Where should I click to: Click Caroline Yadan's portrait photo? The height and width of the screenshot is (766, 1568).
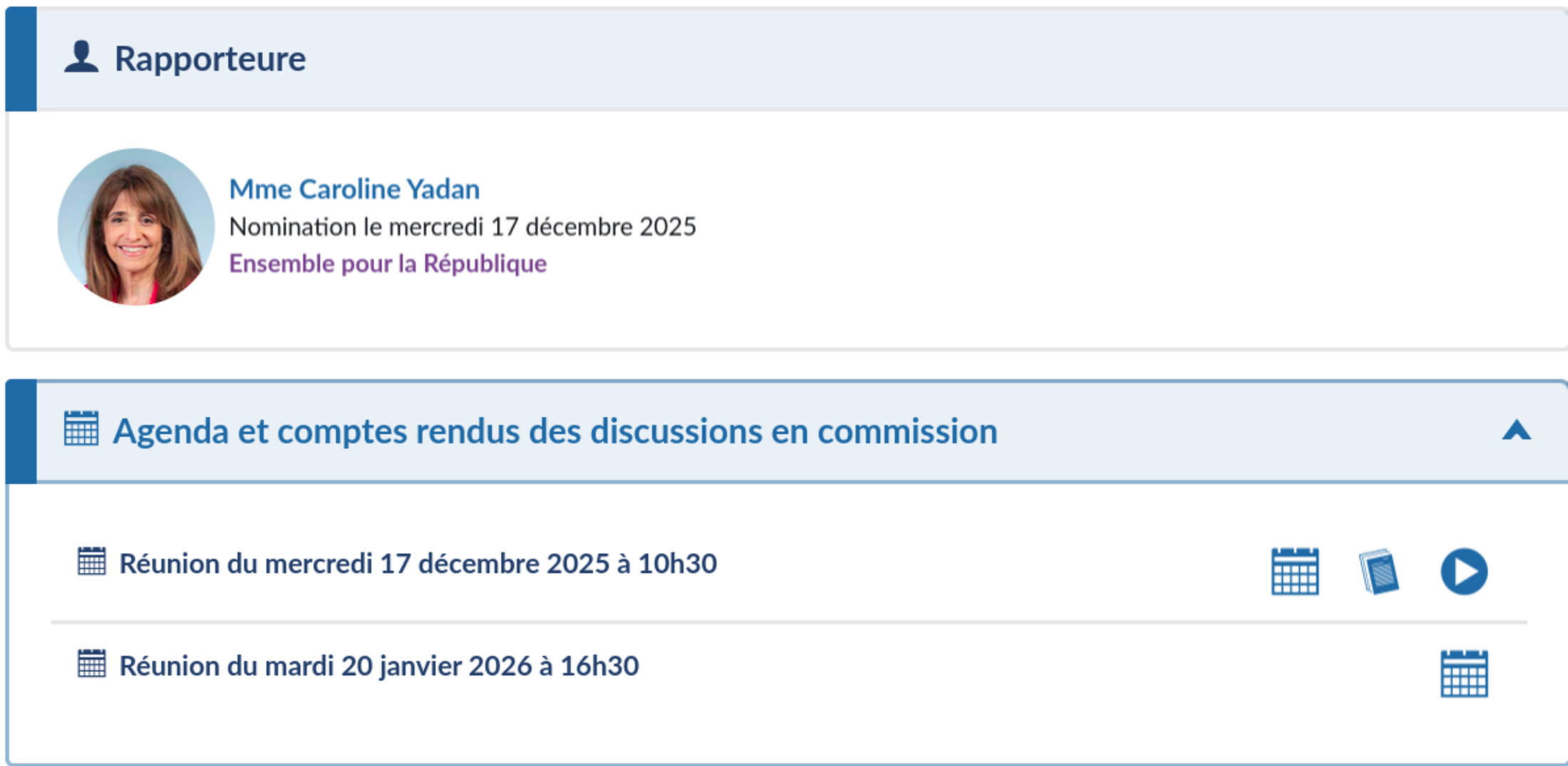pos(135,227)
